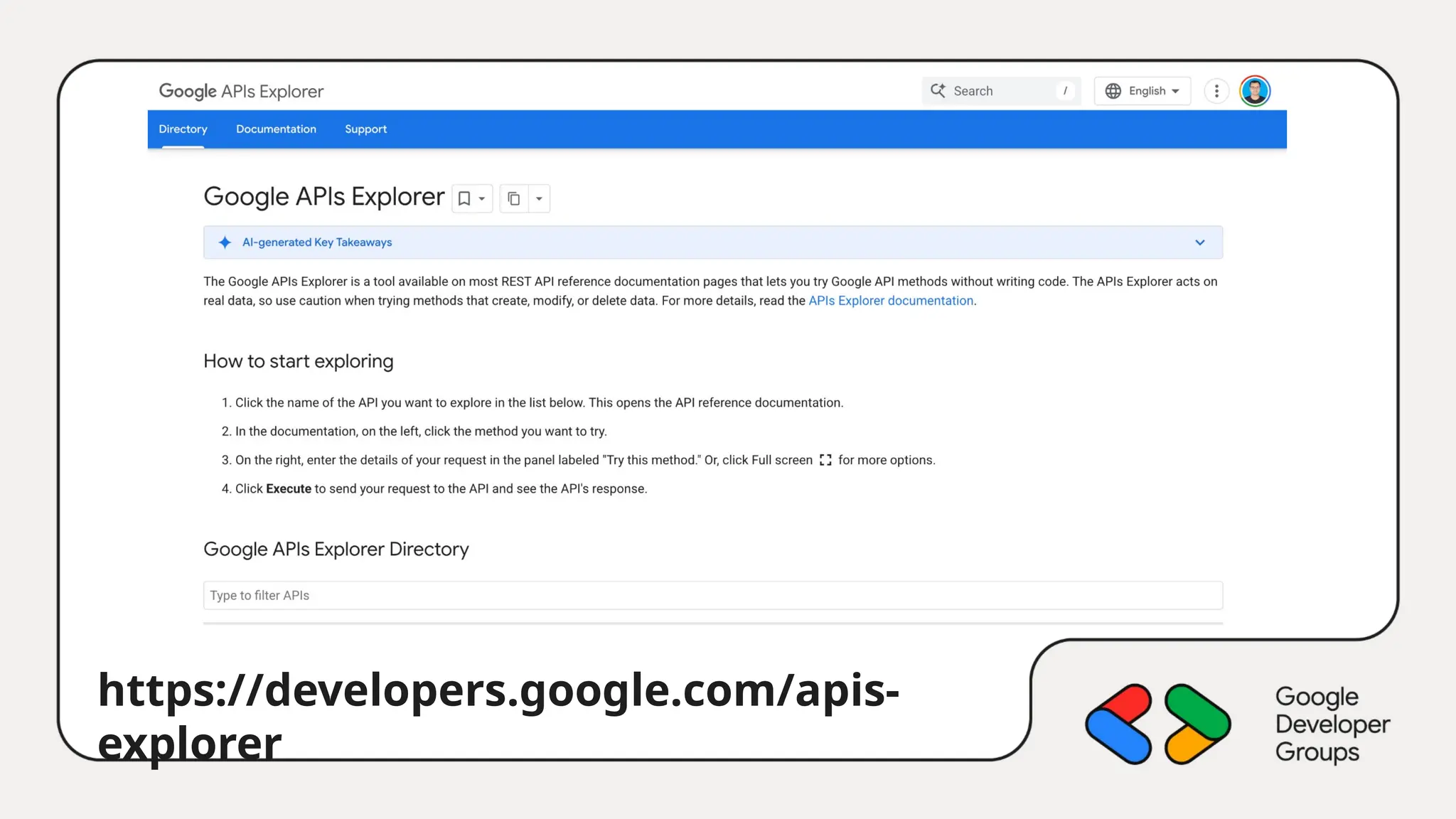Open the APIs Explorer documentation link

(891, 301)
